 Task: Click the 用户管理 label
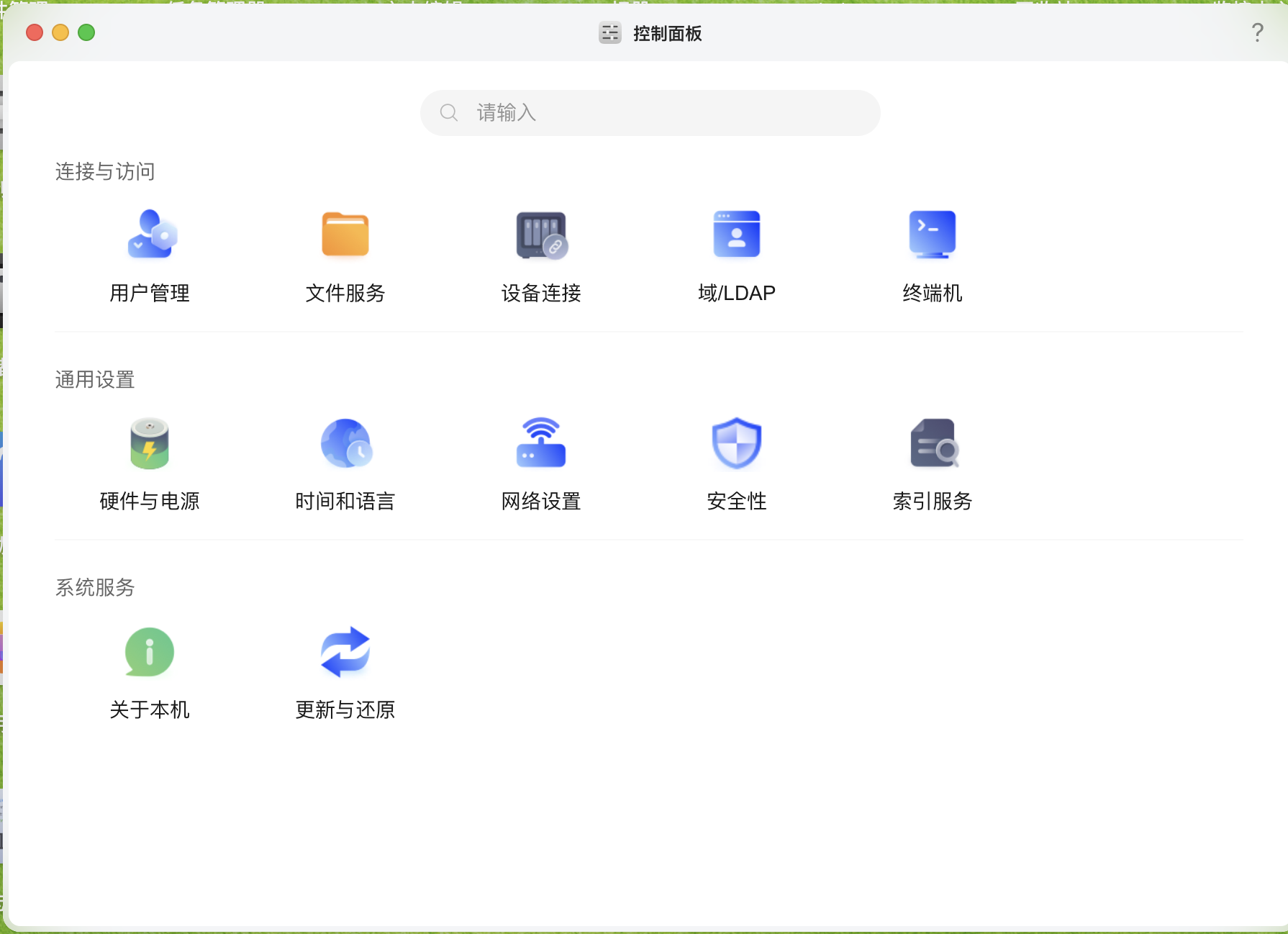pyautogui.click(x=150, y=293)
